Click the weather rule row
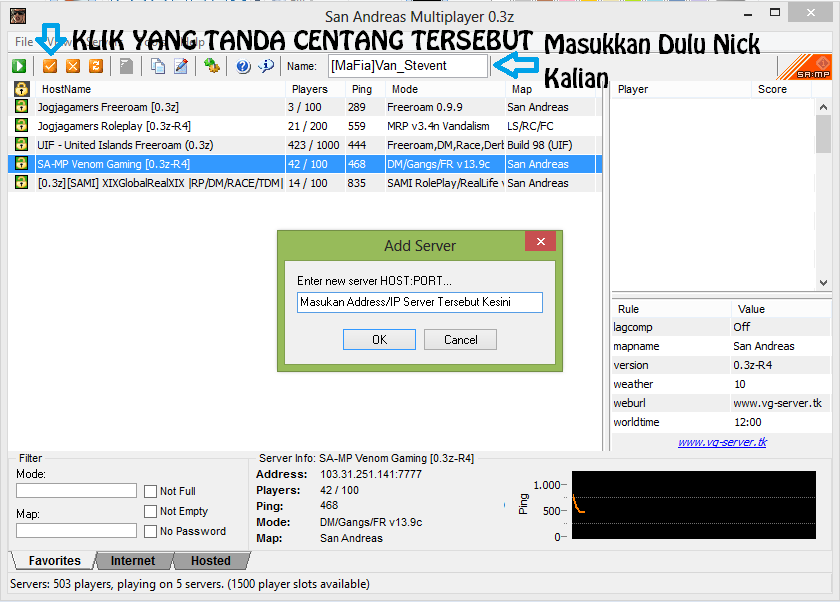Image resolution: width=840 pixels, height=602 pixels. pyautogui.click(x=721, y=384)
